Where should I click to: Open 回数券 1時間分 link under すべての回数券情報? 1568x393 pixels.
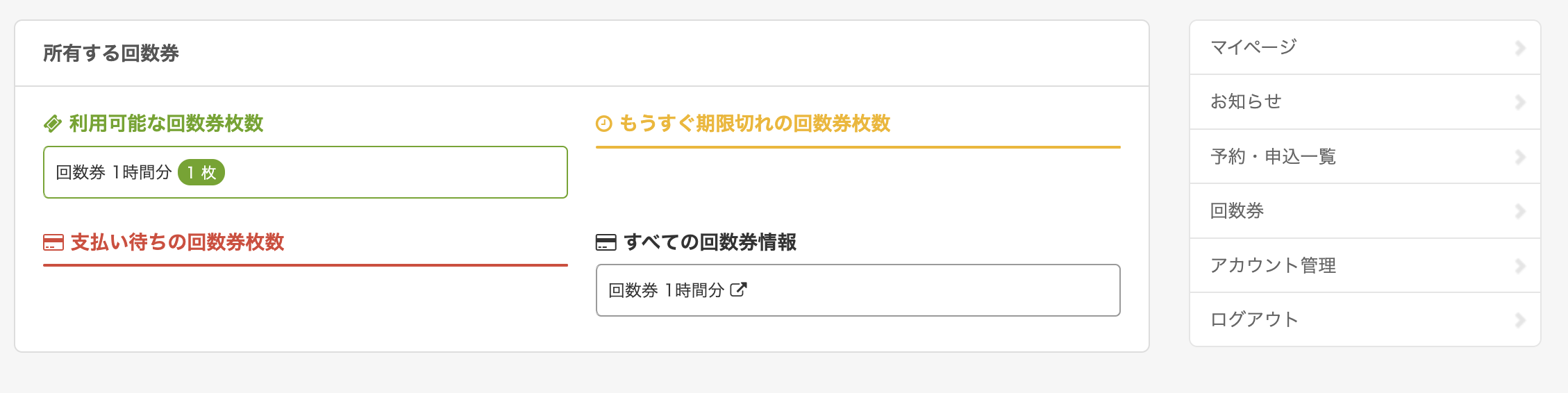click(x=666, y=290)
